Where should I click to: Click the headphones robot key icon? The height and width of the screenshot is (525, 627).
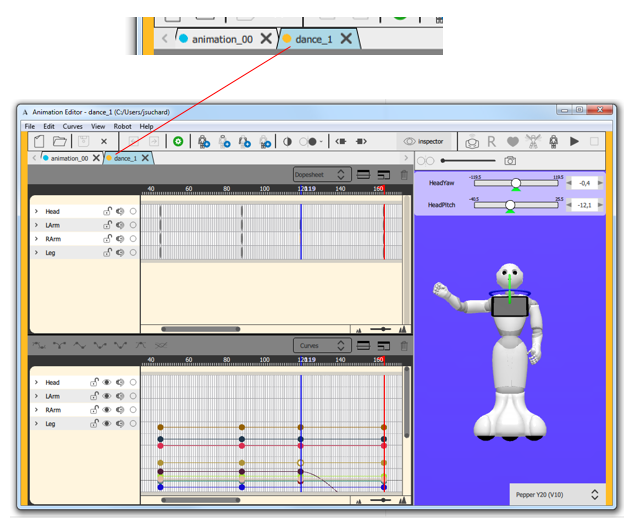(244, 141)
